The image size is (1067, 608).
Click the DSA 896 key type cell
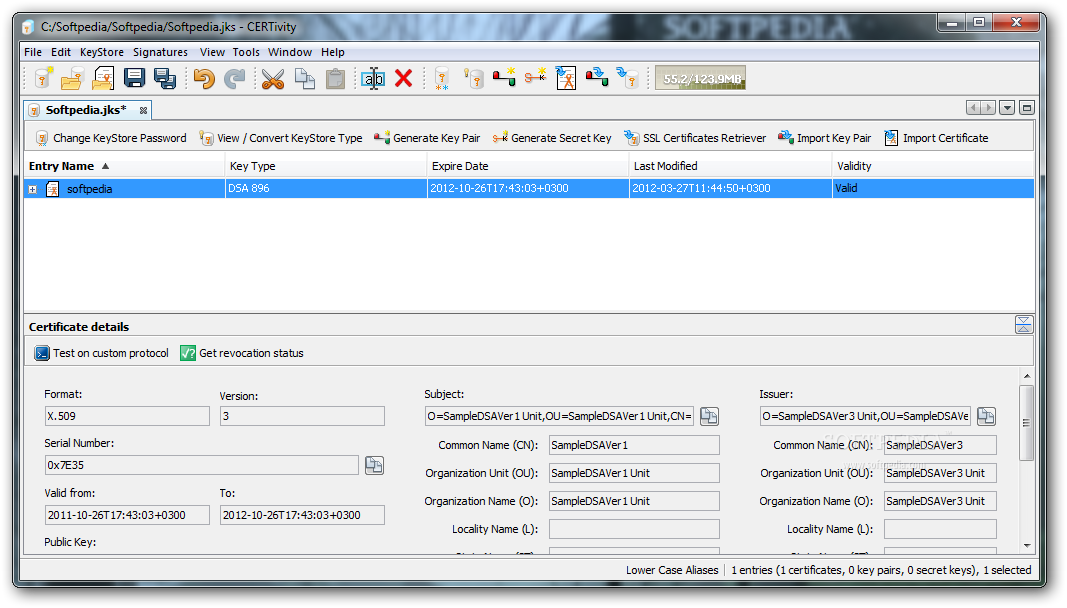(326, 189)
